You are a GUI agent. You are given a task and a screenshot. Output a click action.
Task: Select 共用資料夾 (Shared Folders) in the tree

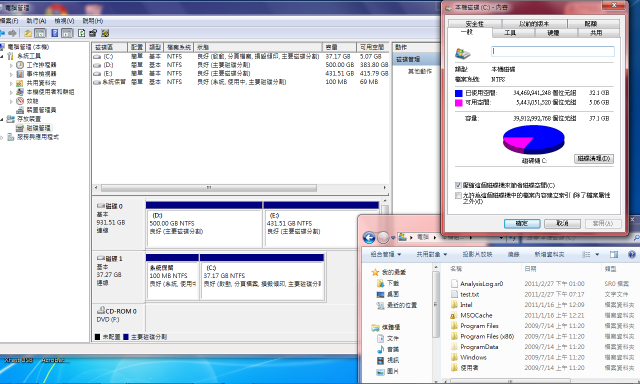tap(41, 83)
